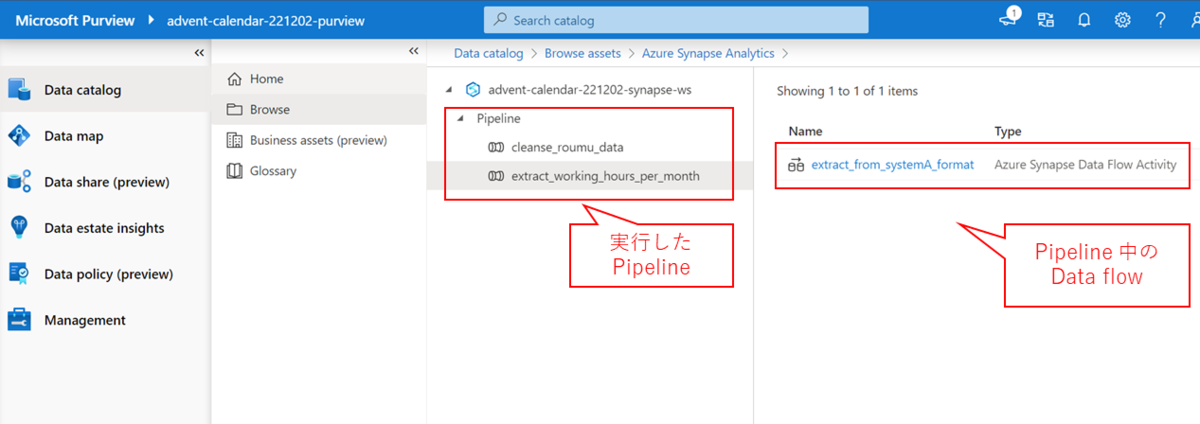The width and height of the screenshot is (1200, 424).
Task: Click the Data catalog breadcrumb
Action: pyautogui.click(x=488, y=53)
